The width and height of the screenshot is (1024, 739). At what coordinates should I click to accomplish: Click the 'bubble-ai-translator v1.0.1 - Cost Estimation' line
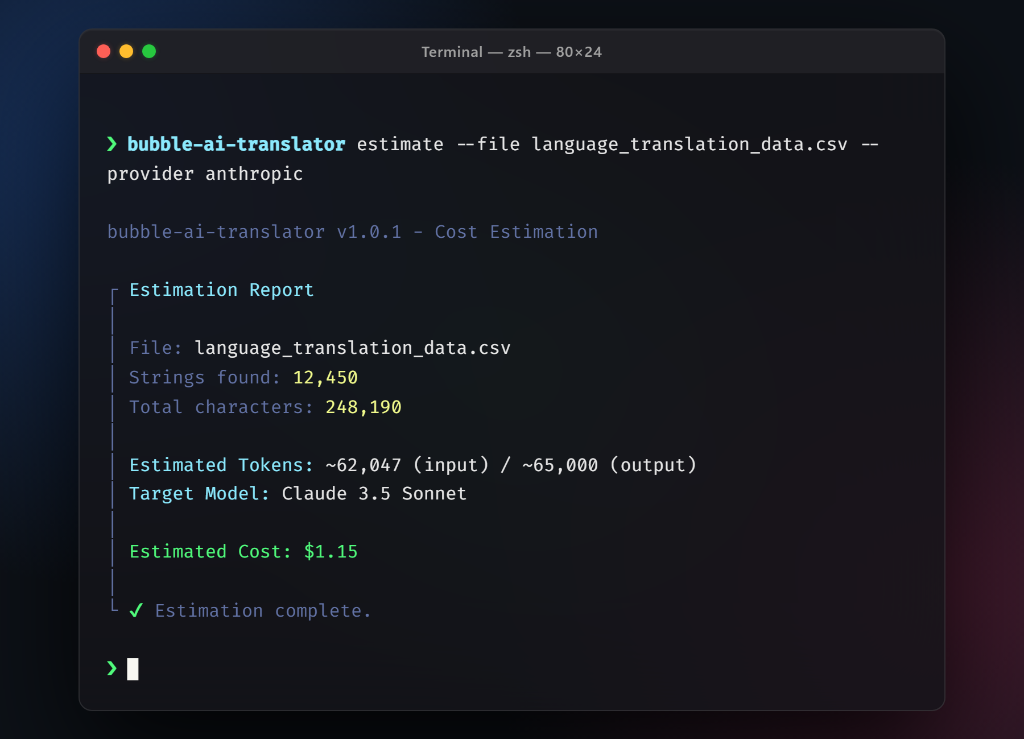pyautogui.click(x=353, y=232)
